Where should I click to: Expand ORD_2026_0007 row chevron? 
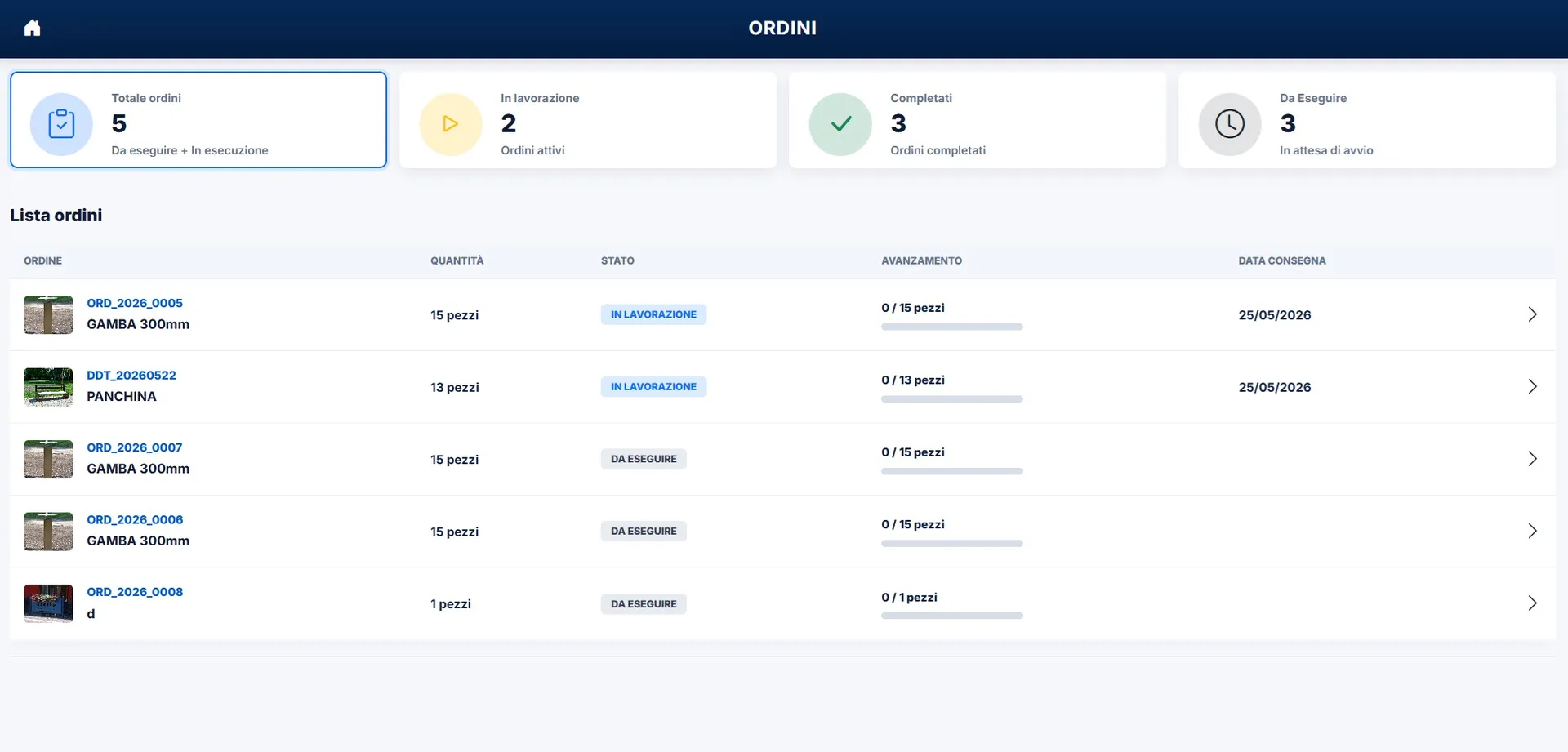click(1532, 459)
